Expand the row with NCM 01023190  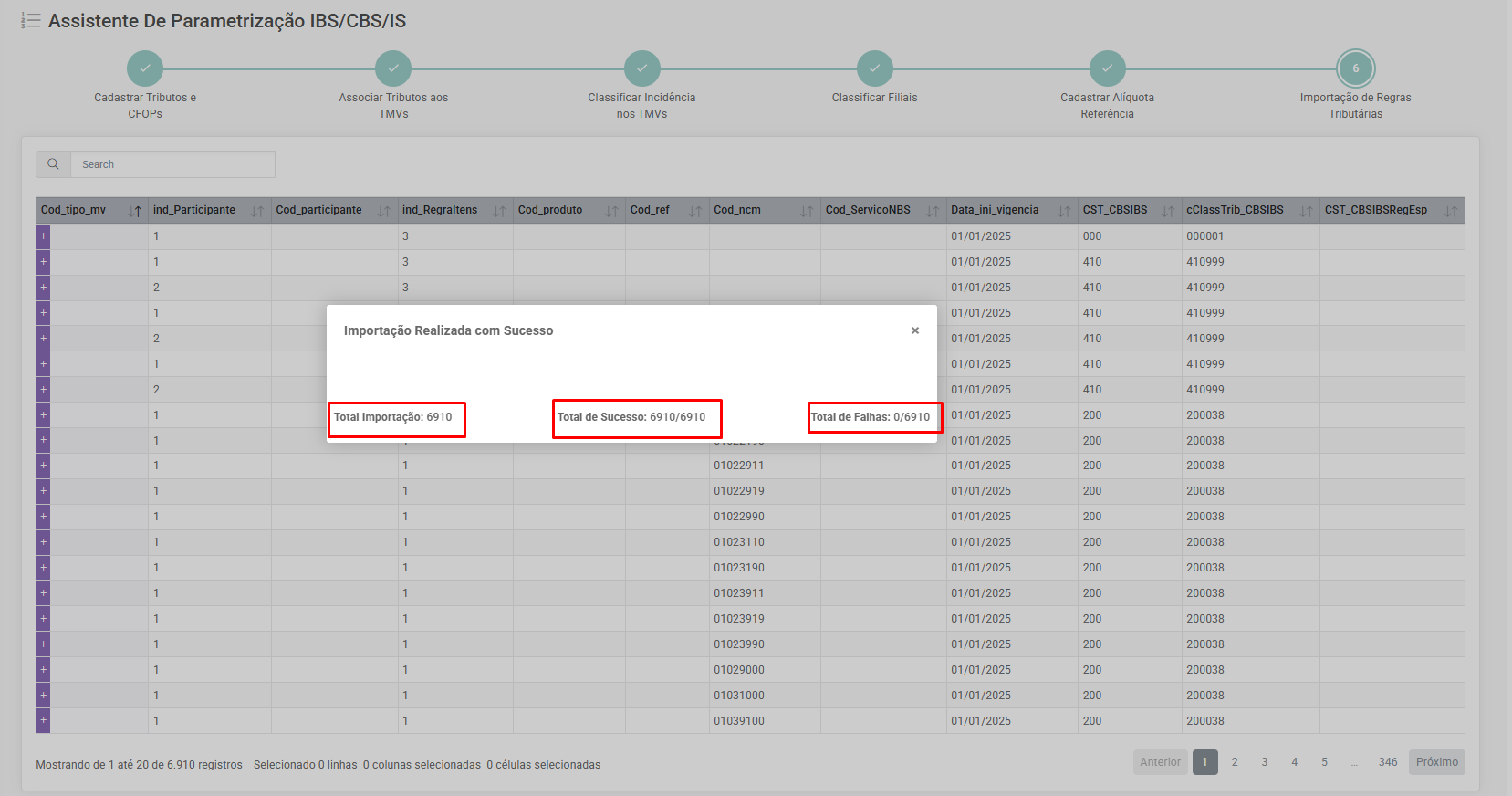click(x=43, y=568)
